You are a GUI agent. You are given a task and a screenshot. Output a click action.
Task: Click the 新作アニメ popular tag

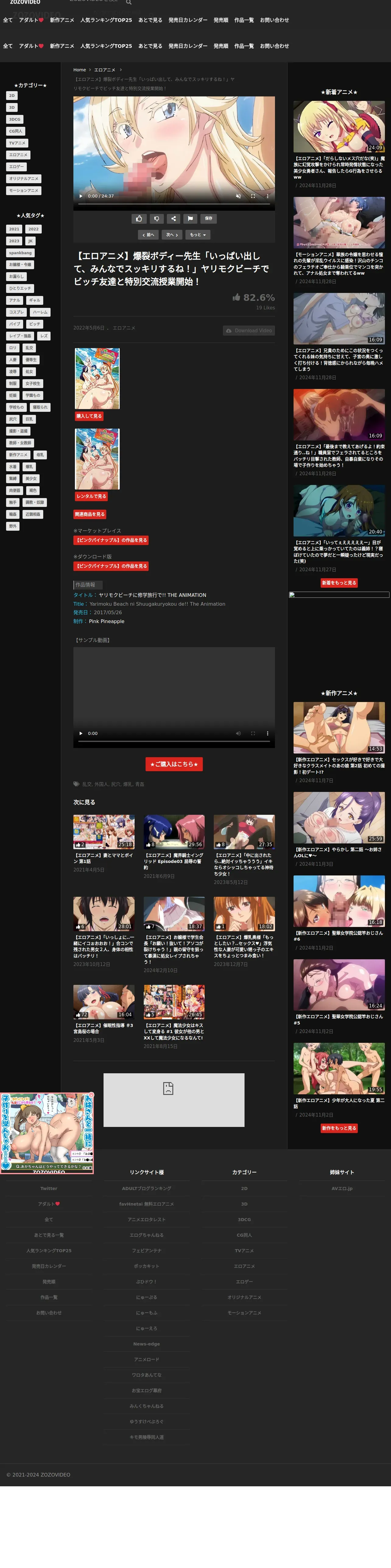18,455
